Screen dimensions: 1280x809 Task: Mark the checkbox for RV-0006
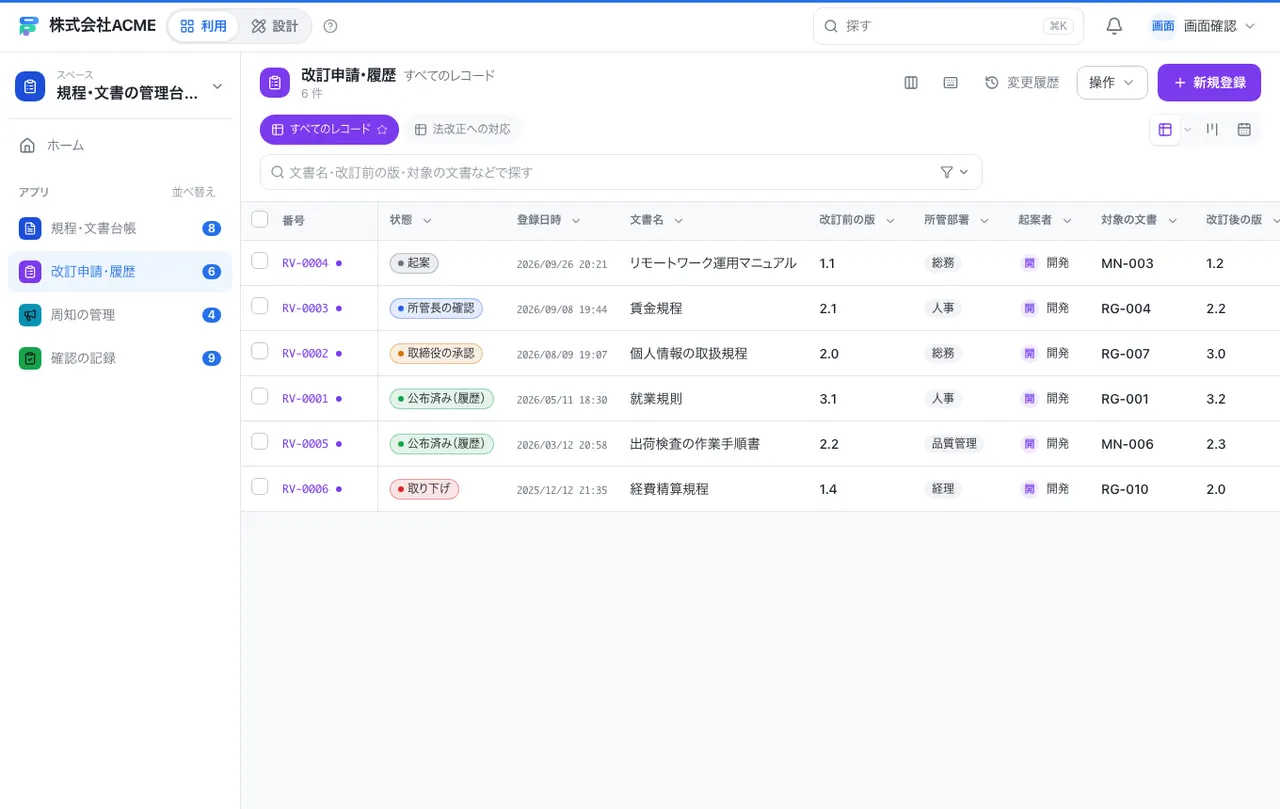(260, 487)
